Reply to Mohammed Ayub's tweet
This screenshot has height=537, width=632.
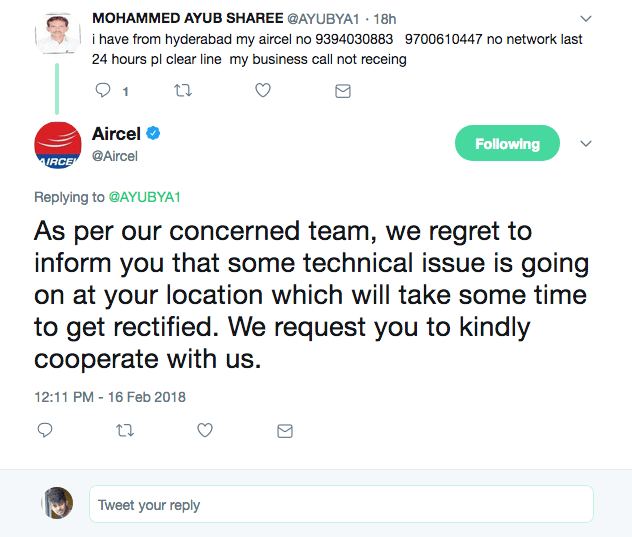(x=103, y=90)
